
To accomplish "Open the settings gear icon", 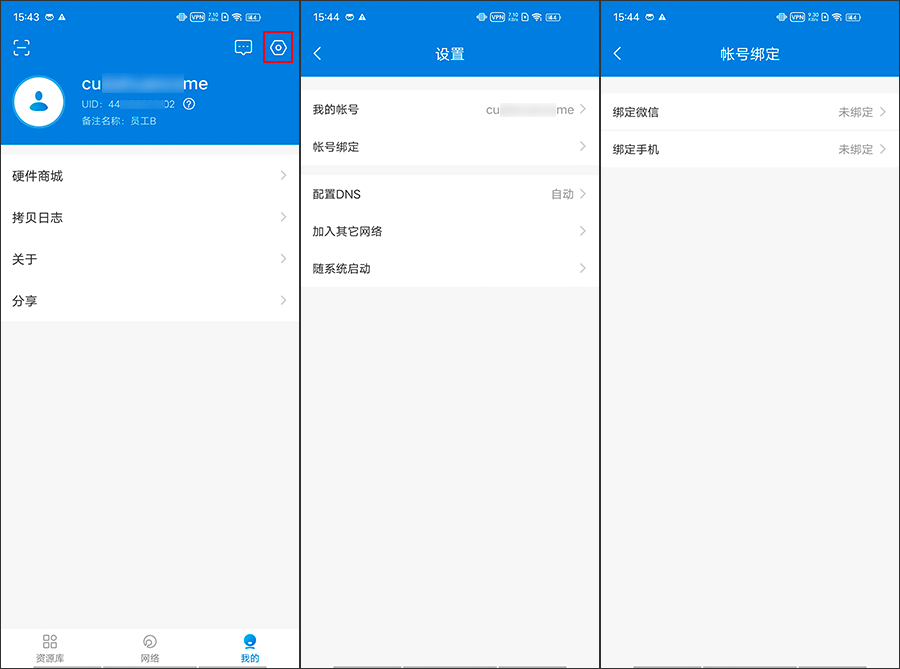I will tap(279, 47).
